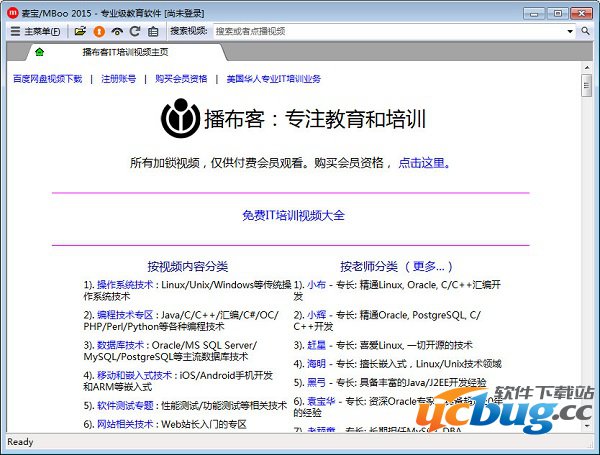
Task: Click 搜索视频: label
Action: pyautogui.click(x=189, y=31)
